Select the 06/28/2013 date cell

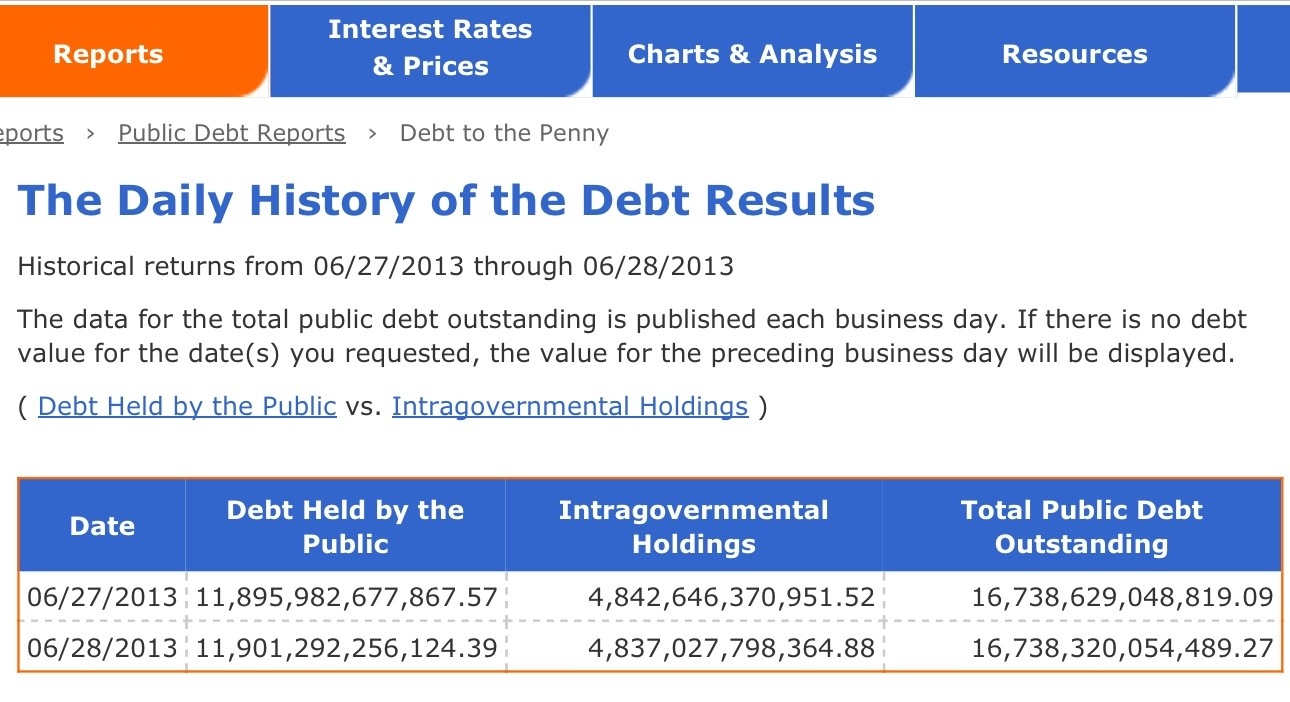102,648
